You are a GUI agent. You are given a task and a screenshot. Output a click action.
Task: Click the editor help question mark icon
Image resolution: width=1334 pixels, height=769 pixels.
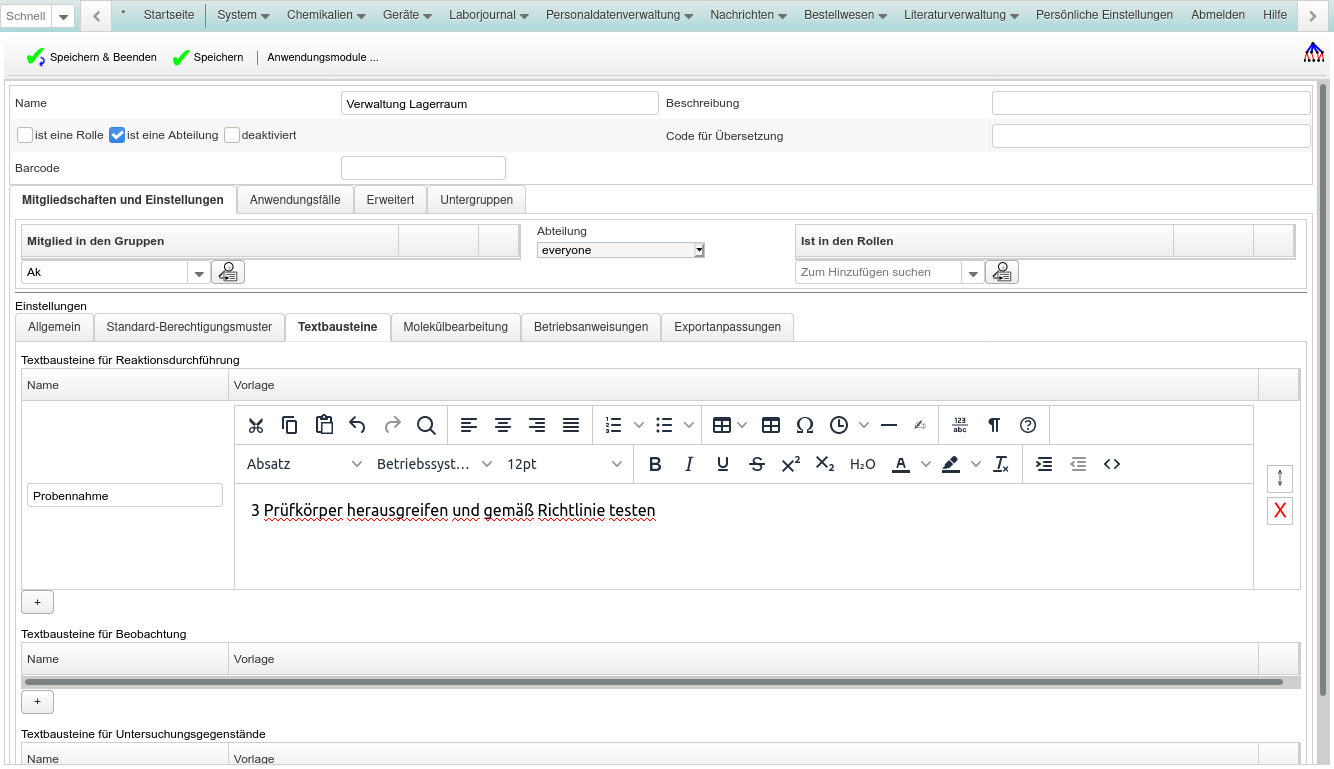tap(1028, 425)
